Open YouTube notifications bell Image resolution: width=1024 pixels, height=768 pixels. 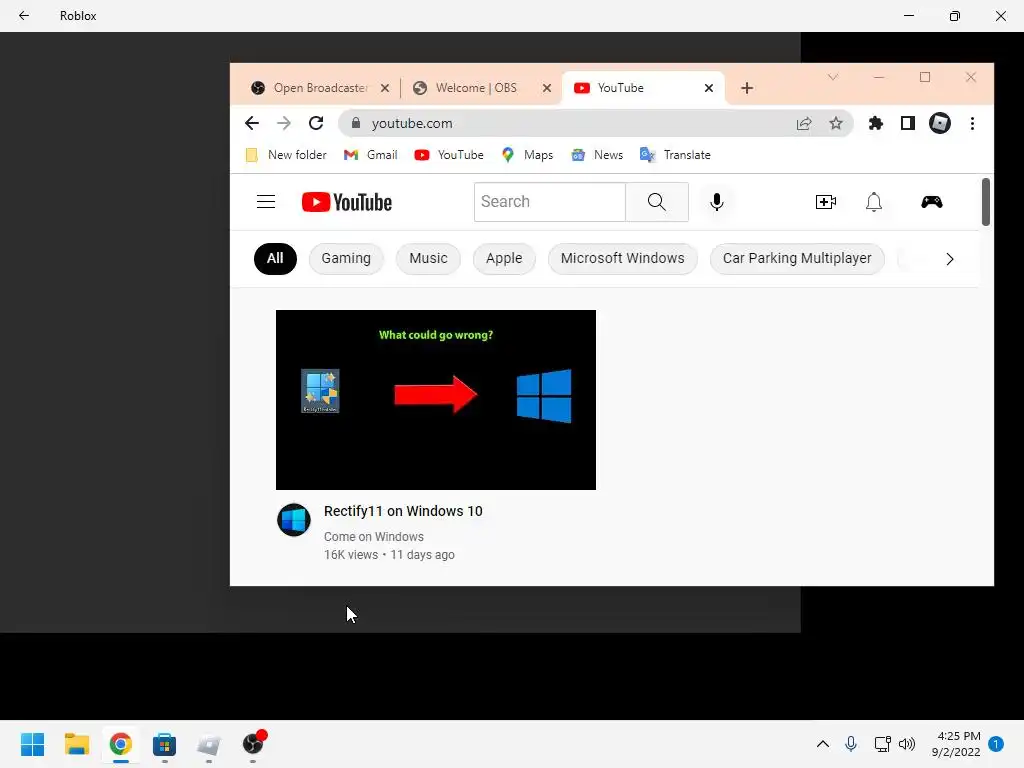point(874,202)
